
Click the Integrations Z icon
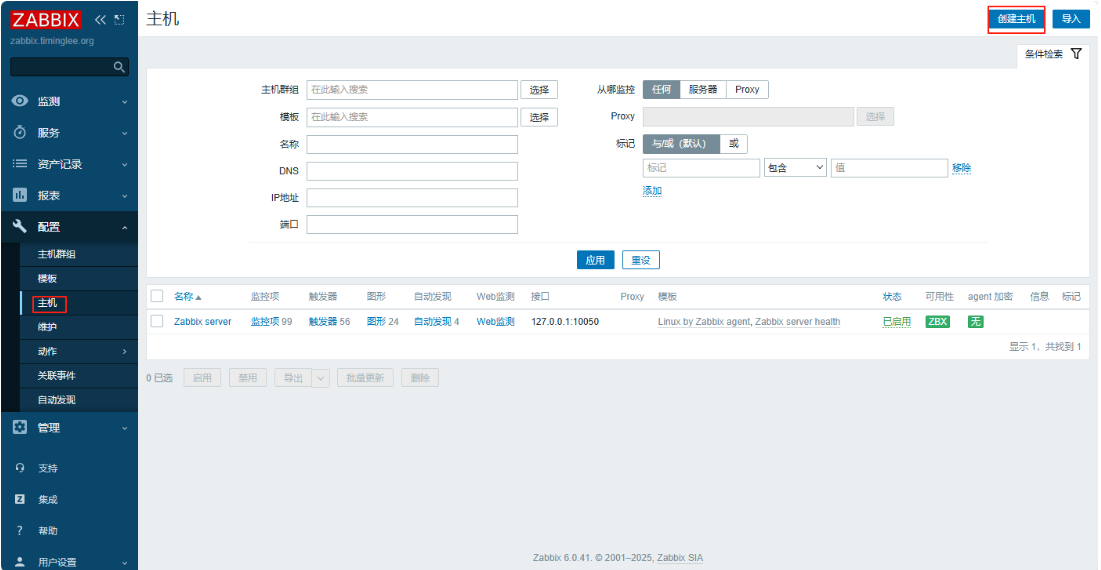pyautogui.click(x=20, y=500)
